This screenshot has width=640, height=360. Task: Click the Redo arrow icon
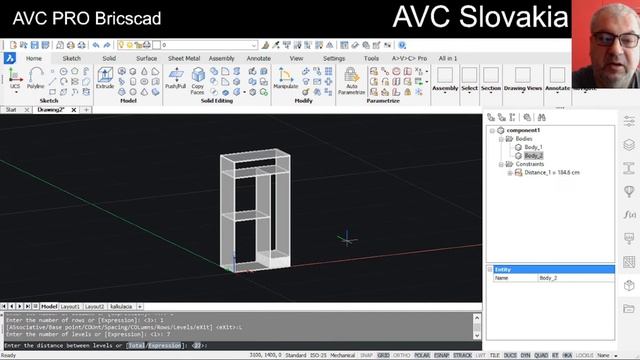click(x=107, y=45)
